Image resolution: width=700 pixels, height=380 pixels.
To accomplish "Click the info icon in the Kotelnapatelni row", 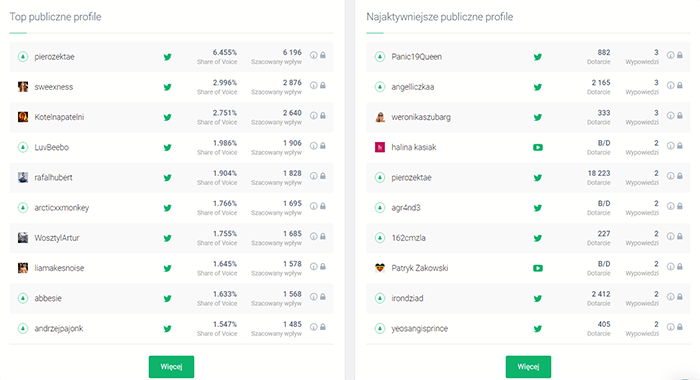I will [314, 115].
